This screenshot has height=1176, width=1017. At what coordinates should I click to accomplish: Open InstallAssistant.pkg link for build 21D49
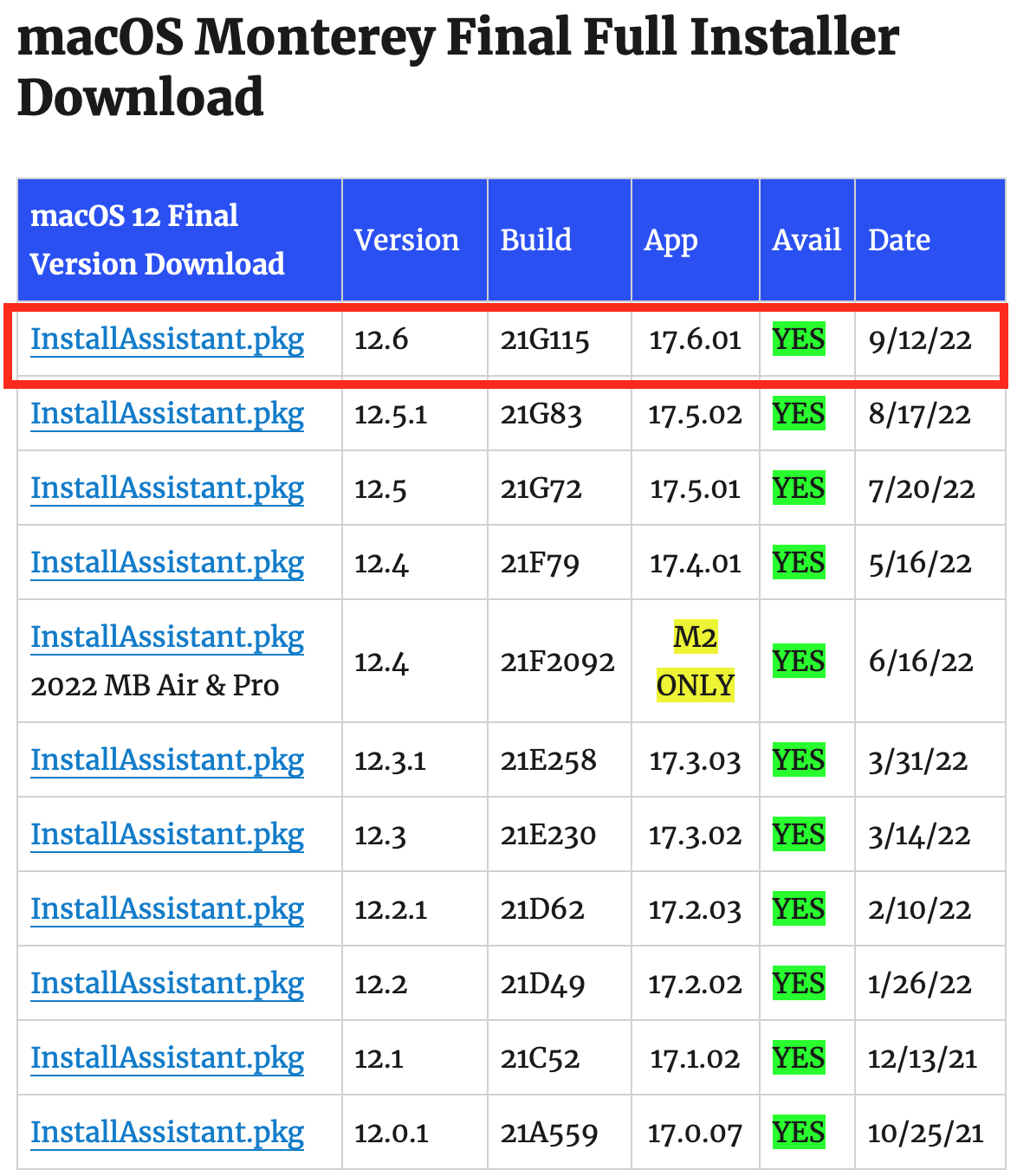pyautogui.click(x=167, y=984)
